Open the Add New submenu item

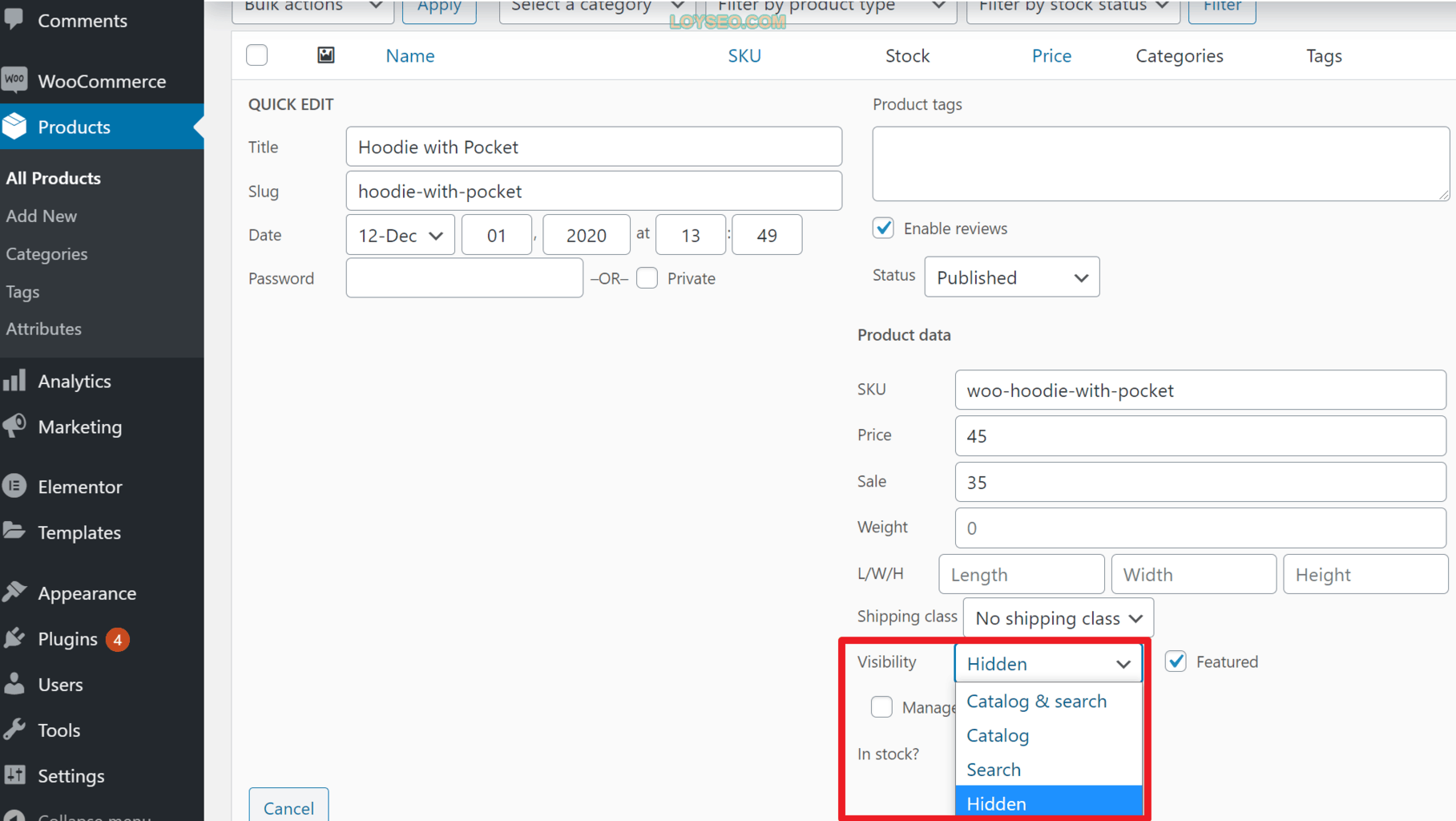[42, 216]
